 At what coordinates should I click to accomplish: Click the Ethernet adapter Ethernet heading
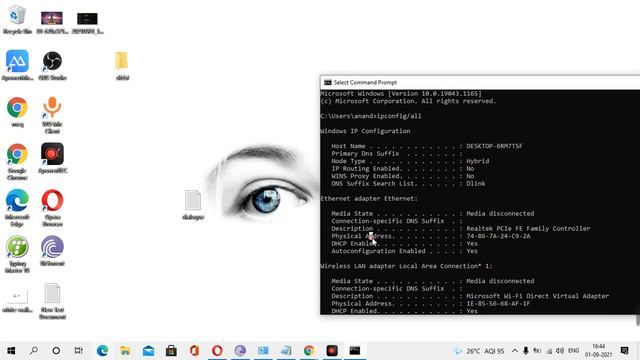(x=369, y=199)
